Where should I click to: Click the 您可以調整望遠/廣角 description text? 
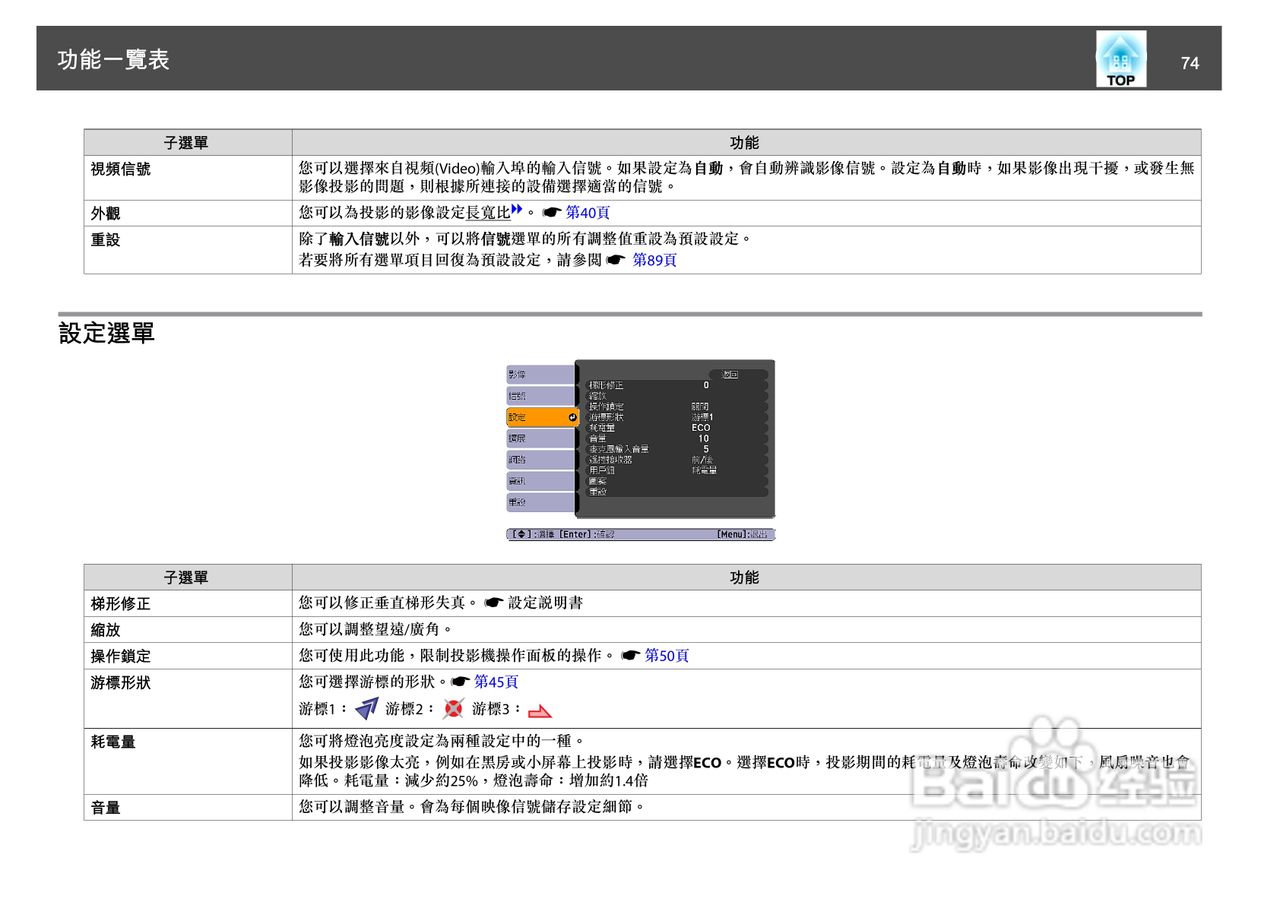point(376,629)
